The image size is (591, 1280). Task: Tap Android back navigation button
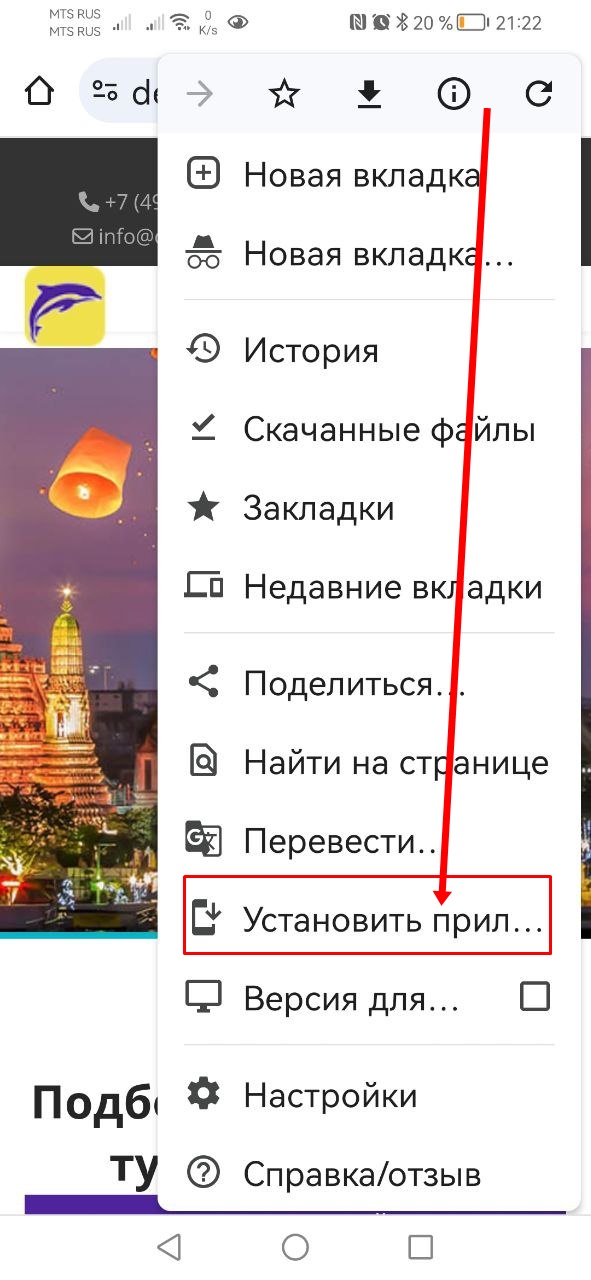pos(170,1246)
